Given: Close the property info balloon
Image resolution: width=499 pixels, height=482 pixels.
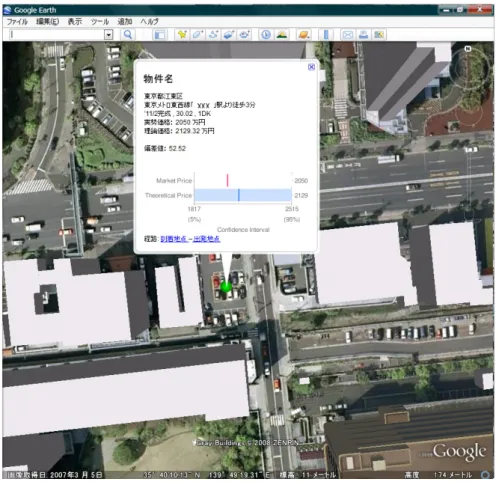Looking at the screenshot, I should pos(311,67).
